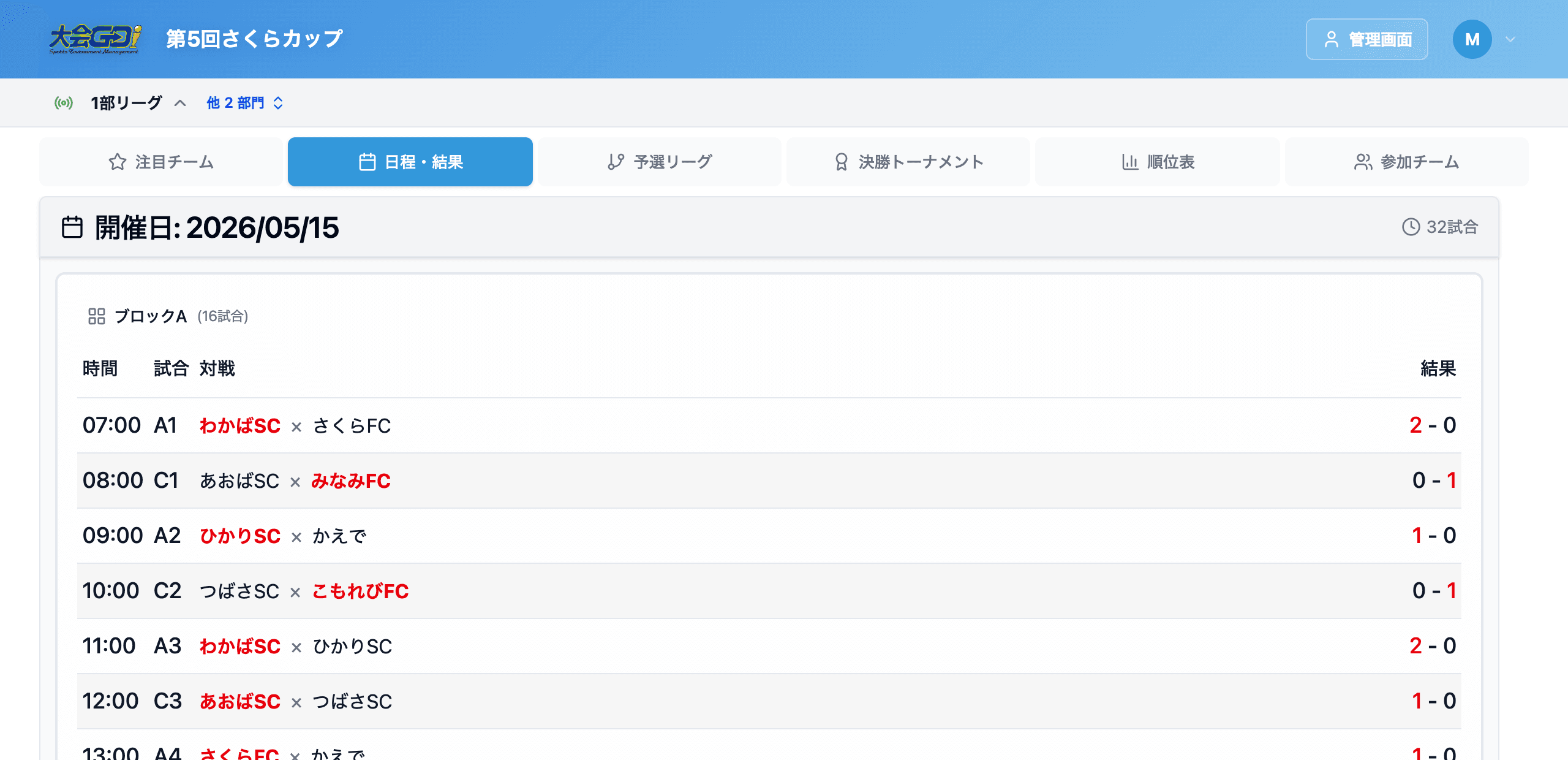Image resolution: width=1568 pixels, height=760 pixels.
Task: Open the 予選リーグ tab
Action: 660,162
